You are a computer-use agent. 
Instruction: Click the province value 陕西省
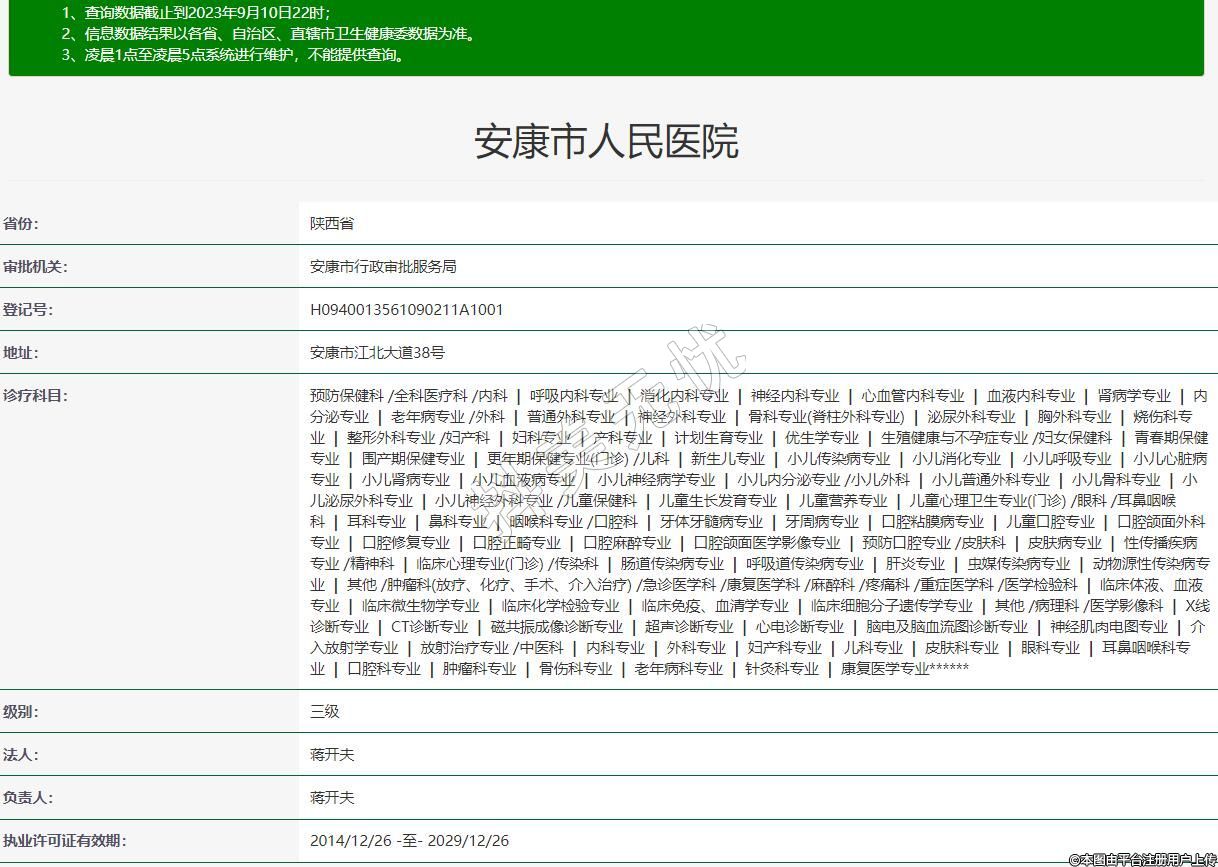click(x=332, y=224)
